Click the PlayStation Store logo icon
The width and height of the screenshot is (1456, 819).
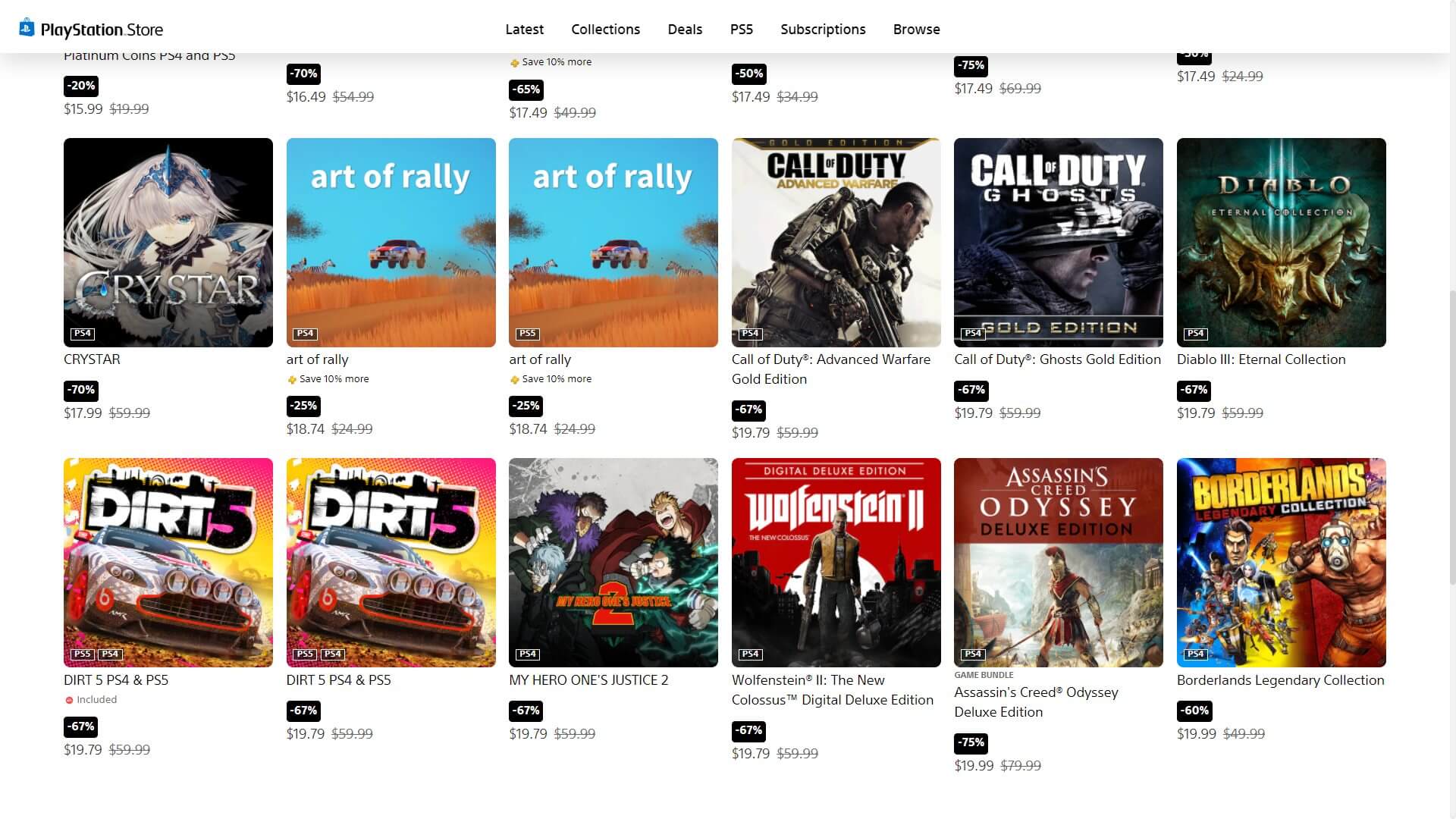tap(27, 28)
